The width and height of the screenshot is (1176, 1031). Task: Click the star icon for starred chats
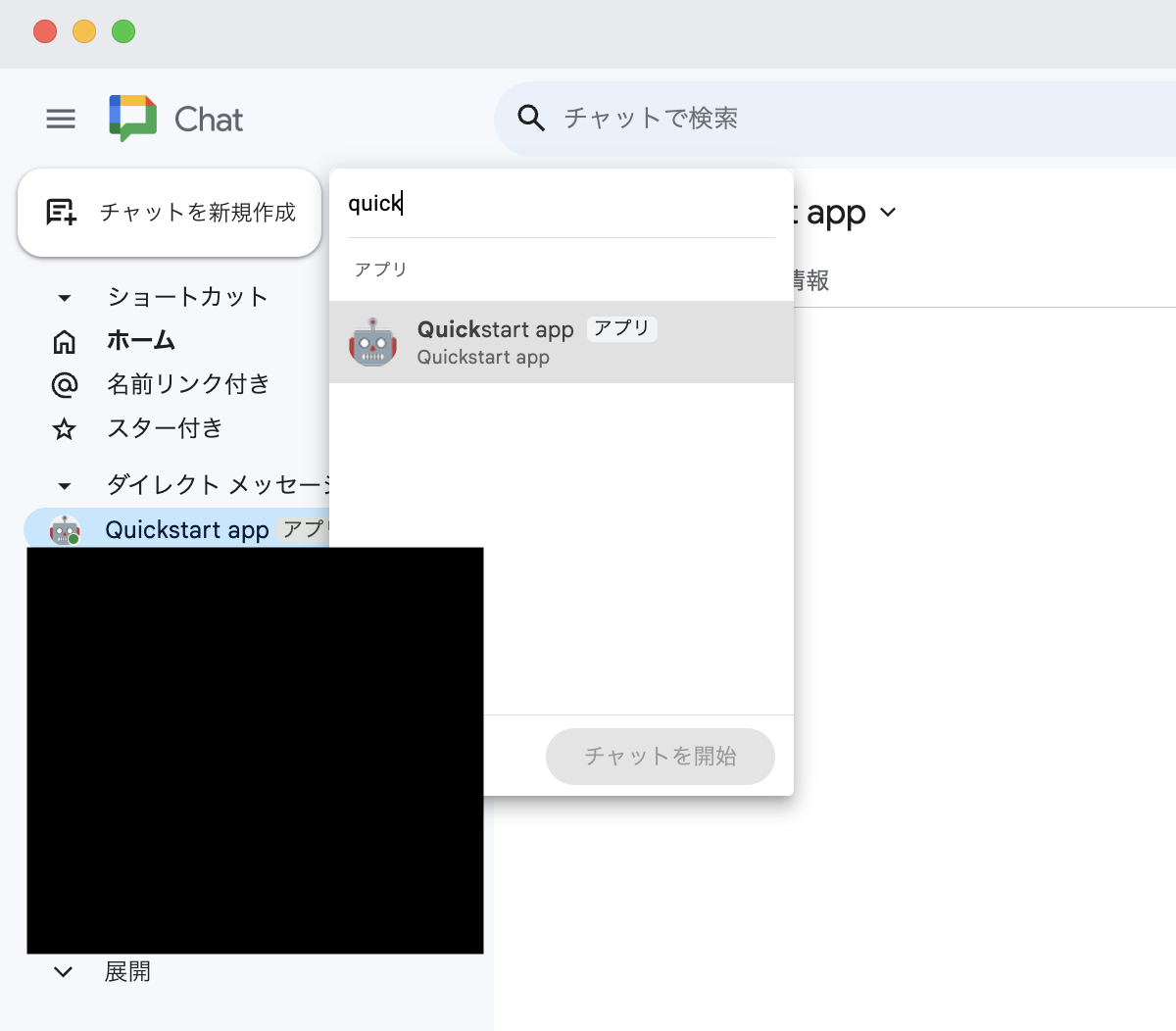[x=65, y=428]
